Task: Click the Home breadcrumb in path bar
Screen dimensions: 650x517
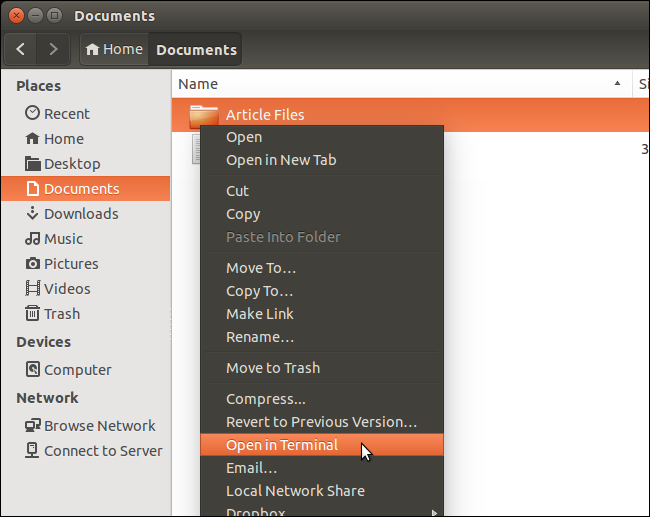Action: 114,49
